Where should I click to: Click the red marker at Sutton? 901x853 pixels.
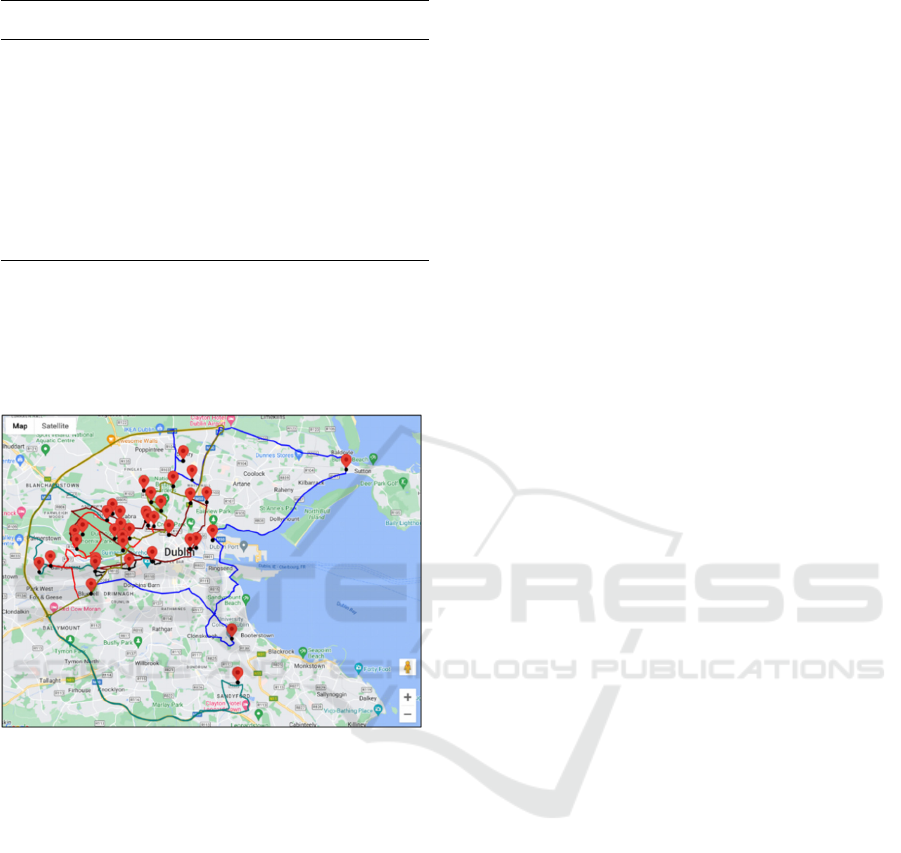[x=346, y=462]
